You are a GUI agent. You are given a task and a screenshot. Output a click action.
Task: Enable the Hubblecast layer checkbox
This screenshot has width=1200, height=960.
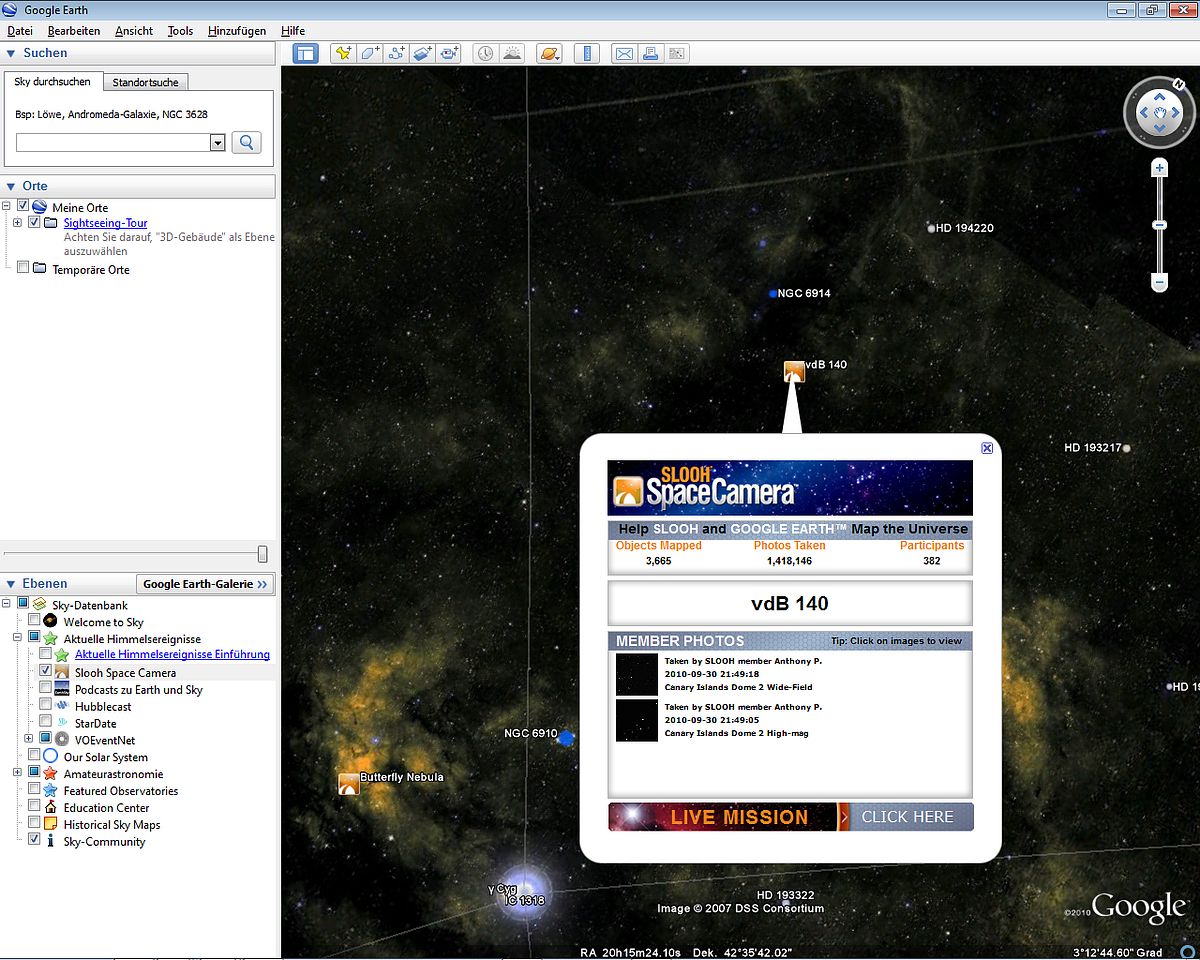pyautogui.click(x=45, y=706)
